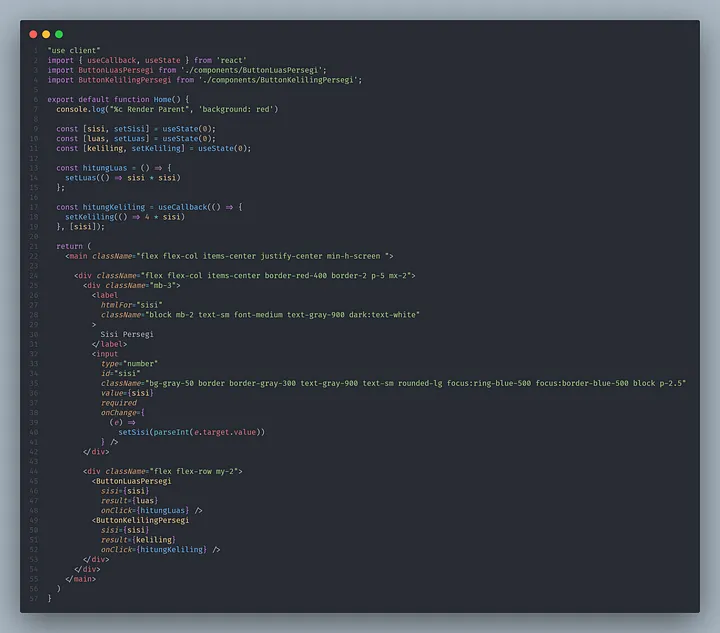This screenshot has height=633, width=720.
Task: Click the hitungKeliling constant declaration
Action: (113, 207)
